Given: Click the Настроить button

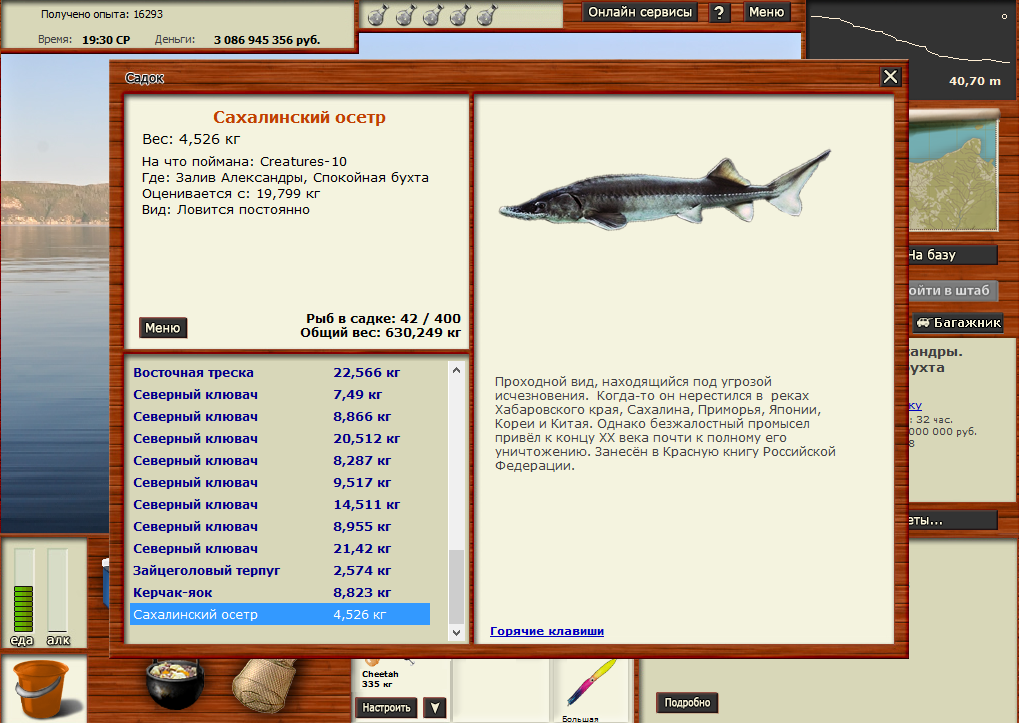Looking at the screenshot, I should (386, 707).
